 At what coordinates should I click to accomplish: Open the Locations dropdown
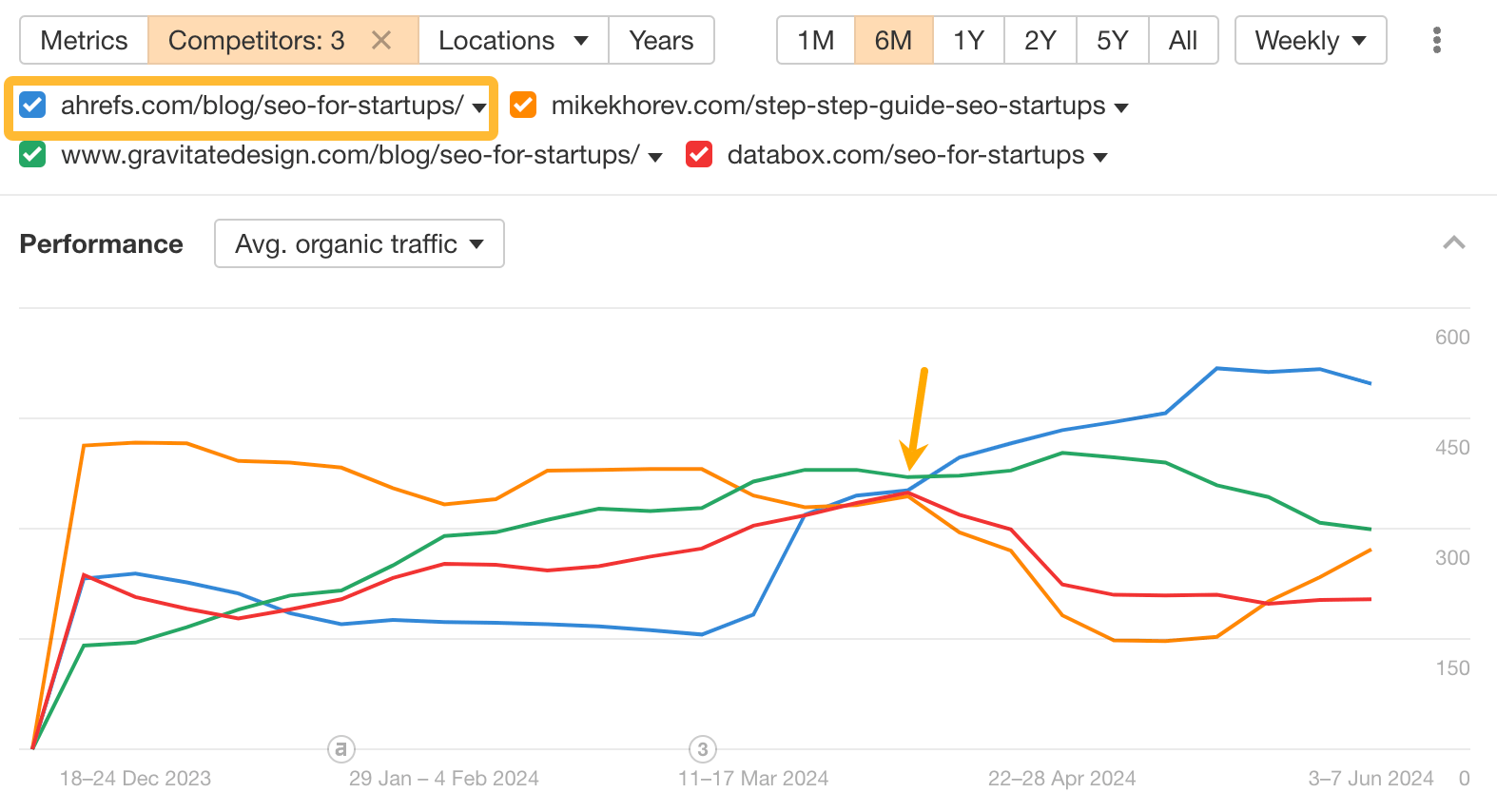[513, 40]
